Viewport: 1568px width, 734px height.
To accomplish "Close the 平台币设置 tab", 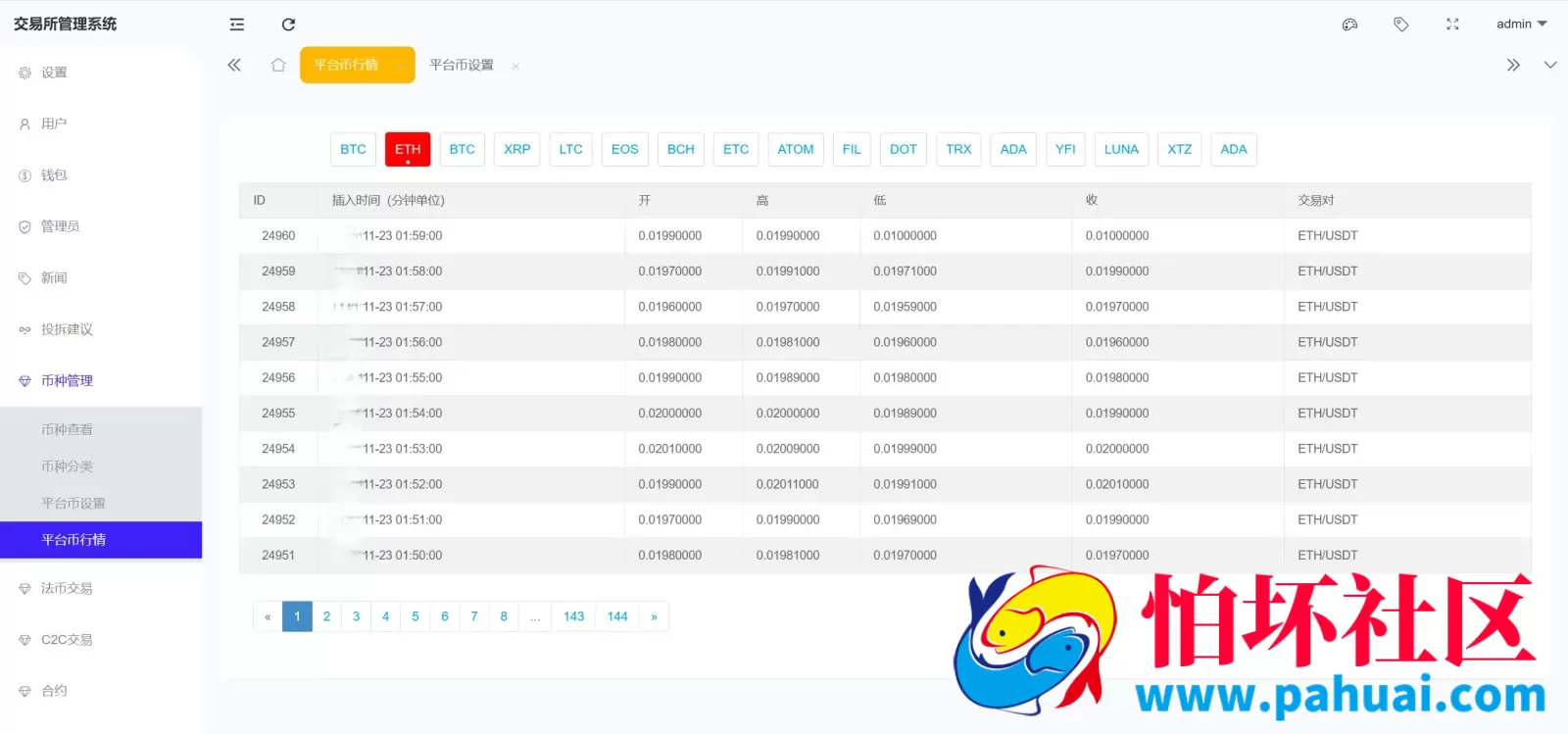I will click(515, 66).
